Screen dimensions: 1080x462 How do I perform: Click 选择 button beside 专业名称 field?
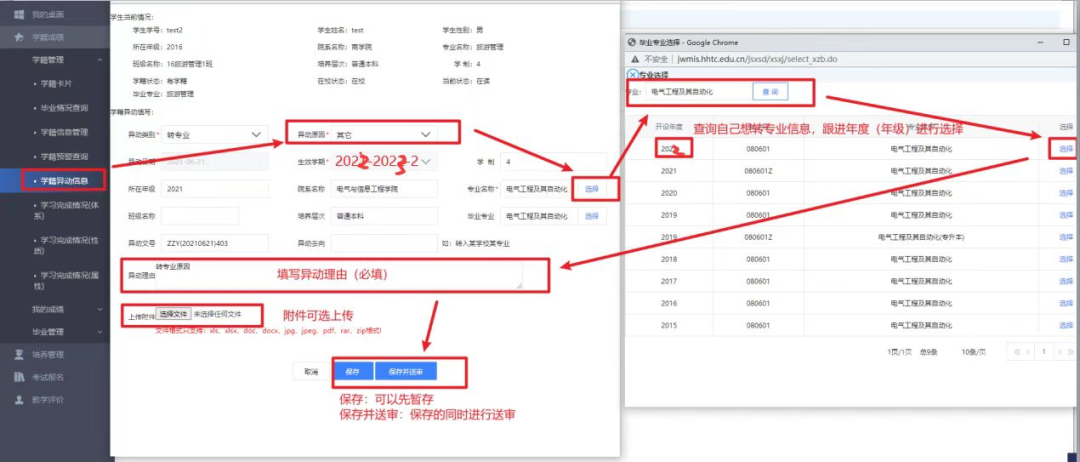point(592,189)
